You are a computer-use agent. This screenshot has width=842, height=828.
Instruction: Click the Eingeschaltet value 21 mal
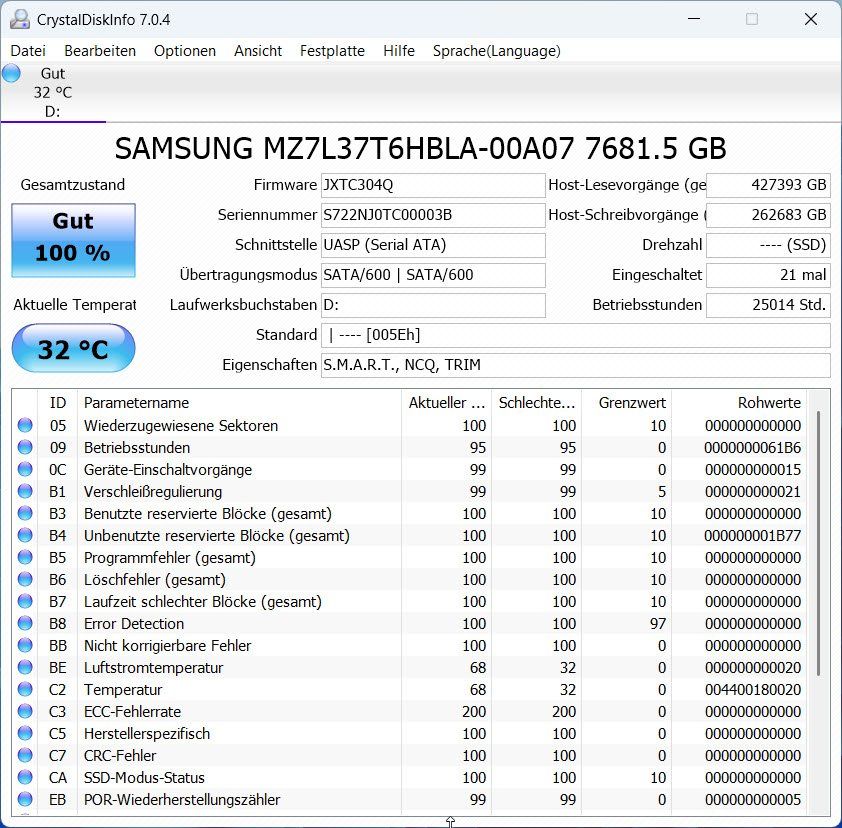pos(768,275)
